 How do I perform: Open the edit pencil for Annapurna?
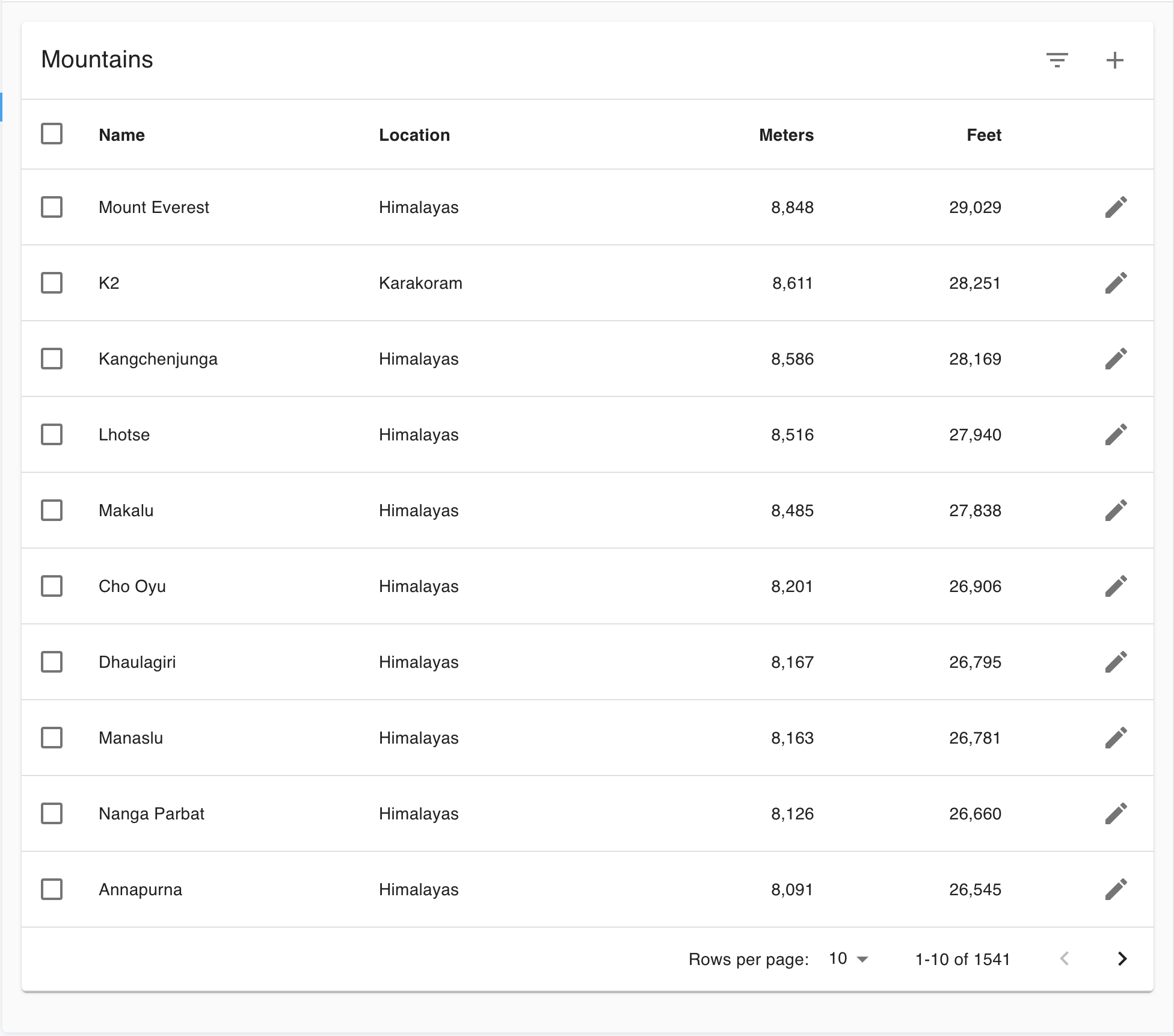click(1116, 889)
